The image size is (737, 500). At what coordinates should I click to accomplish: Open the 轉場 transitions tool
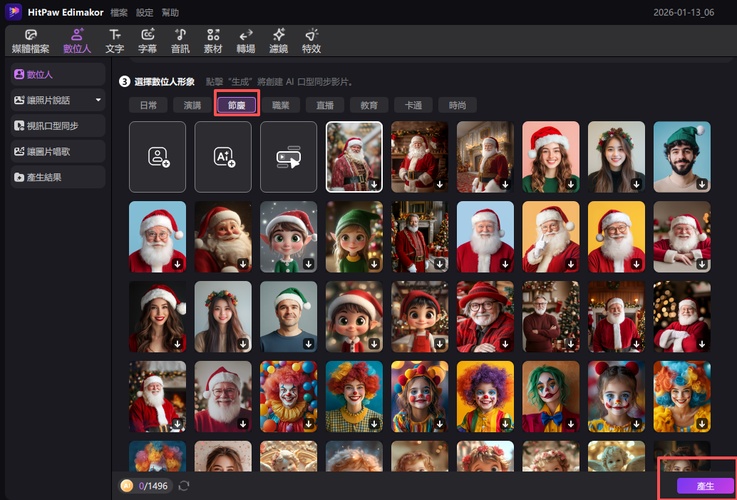245,41
